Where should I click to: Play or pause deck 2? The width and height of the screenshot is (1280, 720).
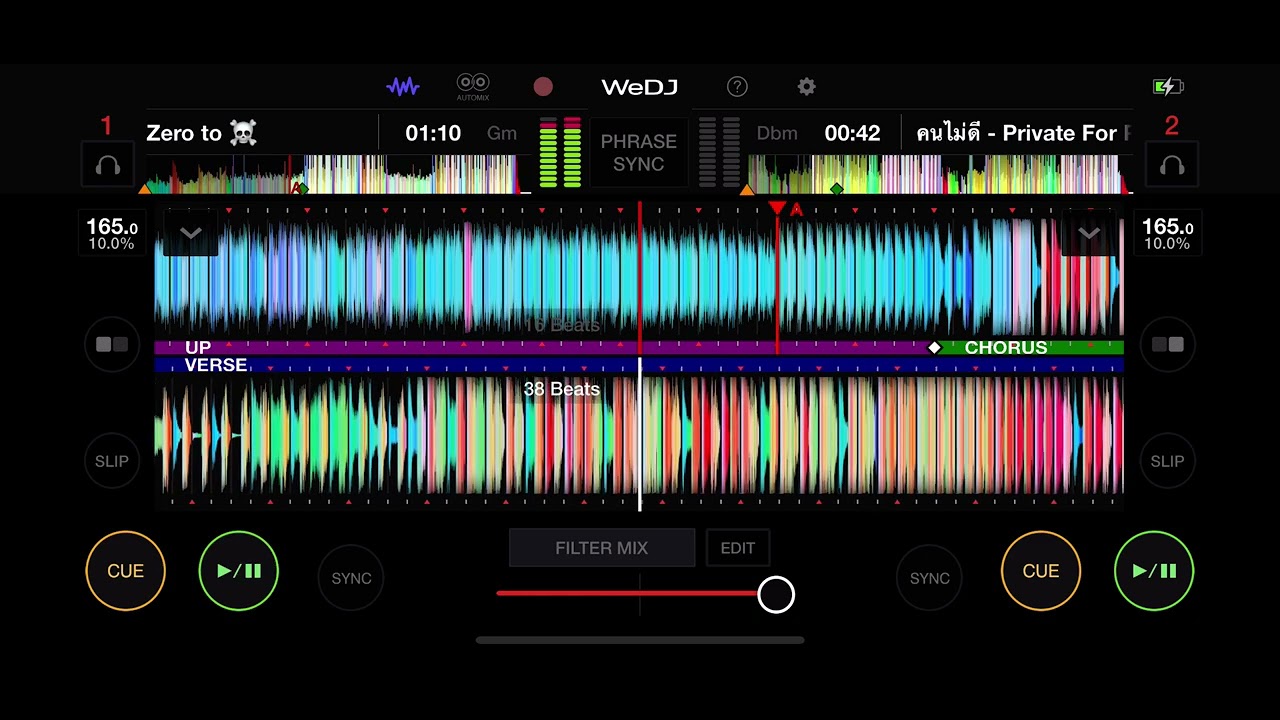point(1154,571)
